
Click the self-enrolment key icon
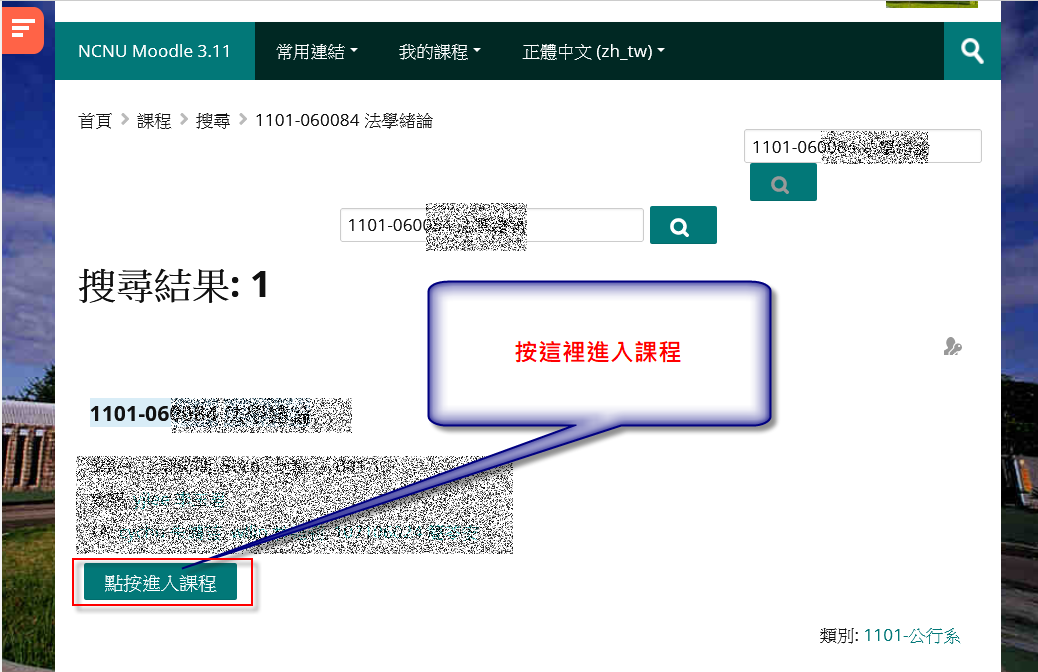pos(952,347)
